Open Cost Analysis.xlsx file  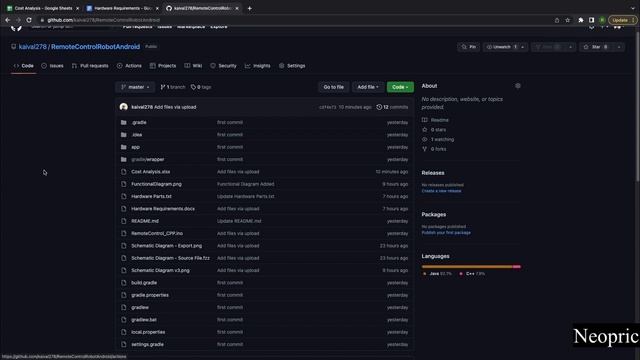151,172
